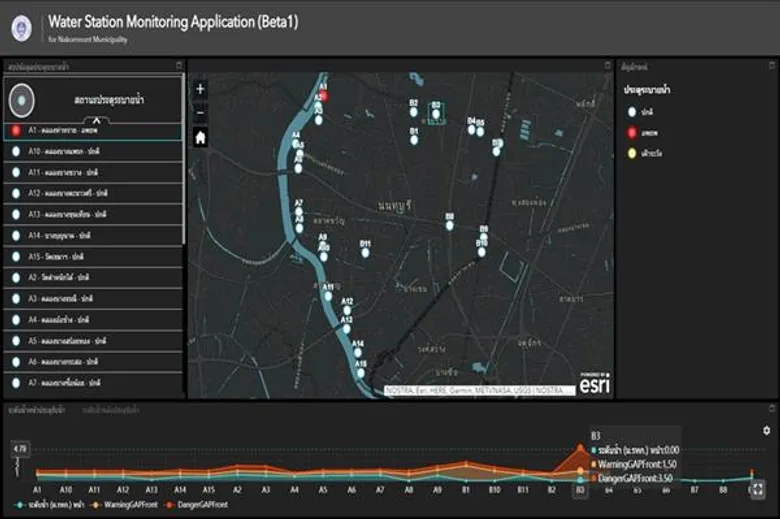Select station A7 in the list
The image size is (780, 519).
click(x=93, y=383)
